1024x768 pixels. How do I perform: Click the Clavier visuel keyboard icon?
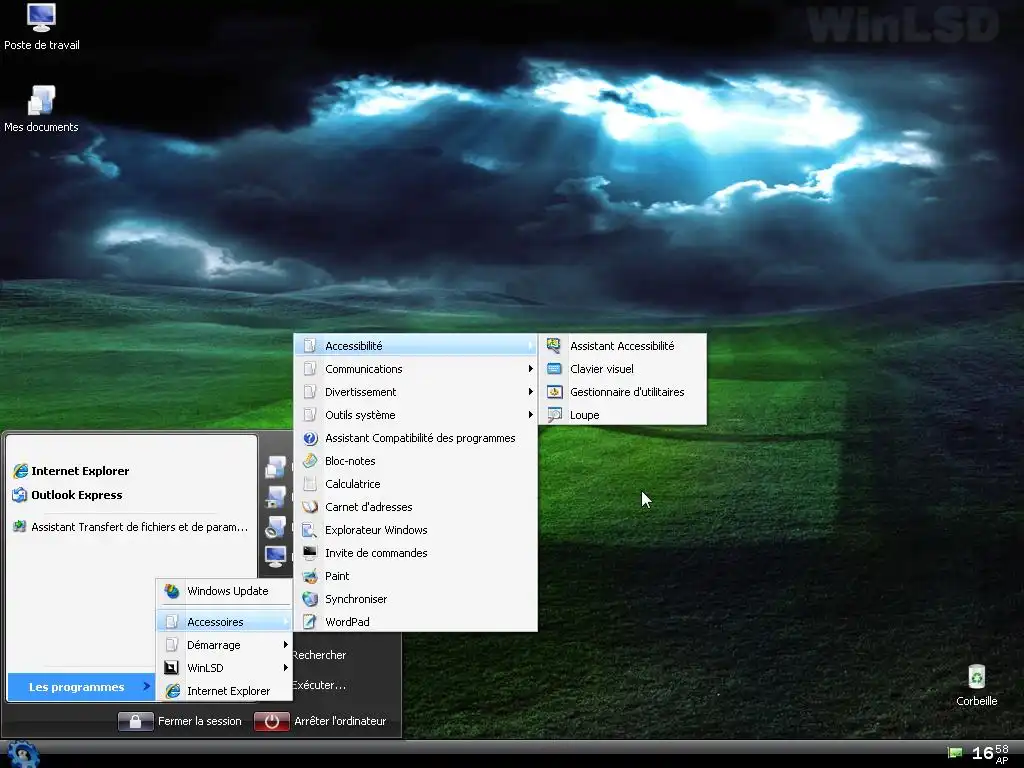[x=554, y=369]
